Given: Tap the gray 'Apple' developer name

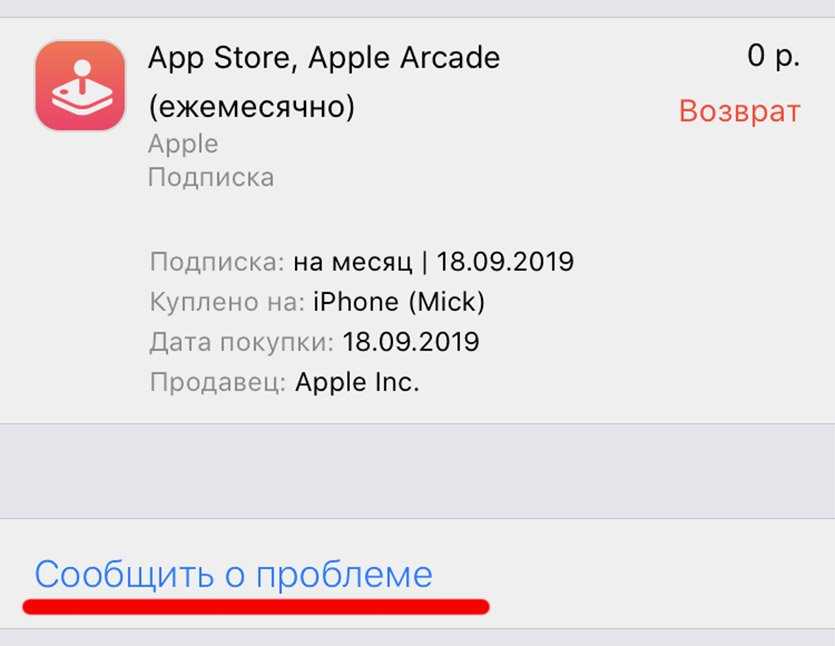Looking at the screenshot, I should coord(183,144).
